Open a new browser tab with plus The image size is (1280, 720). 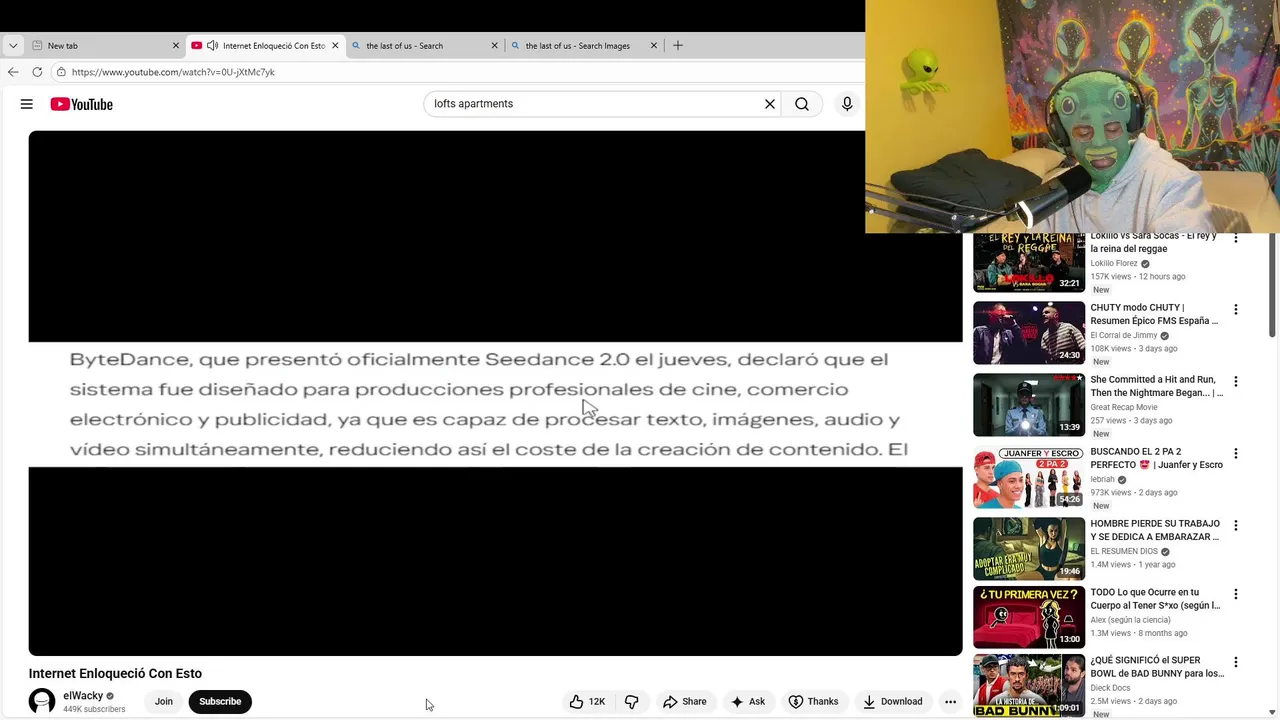pyautogui.click(x=678, y=45)
